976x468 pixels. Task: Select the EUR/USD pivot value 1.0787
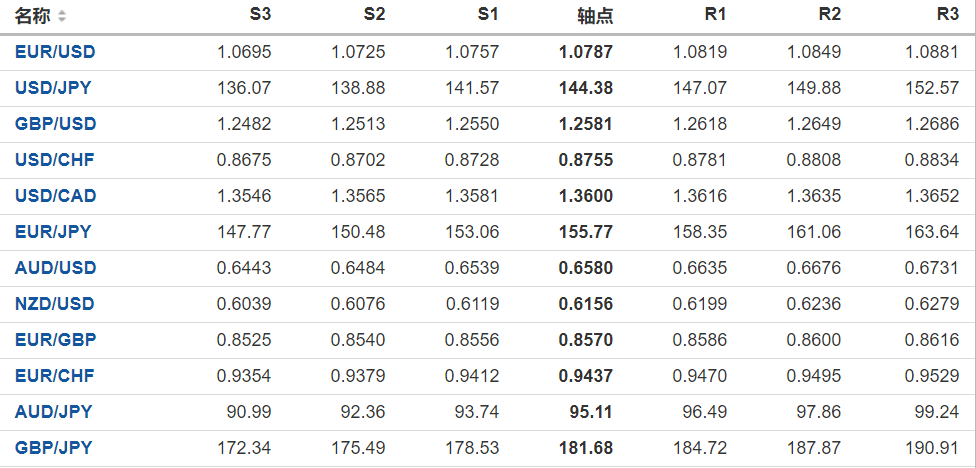point(586,52)
